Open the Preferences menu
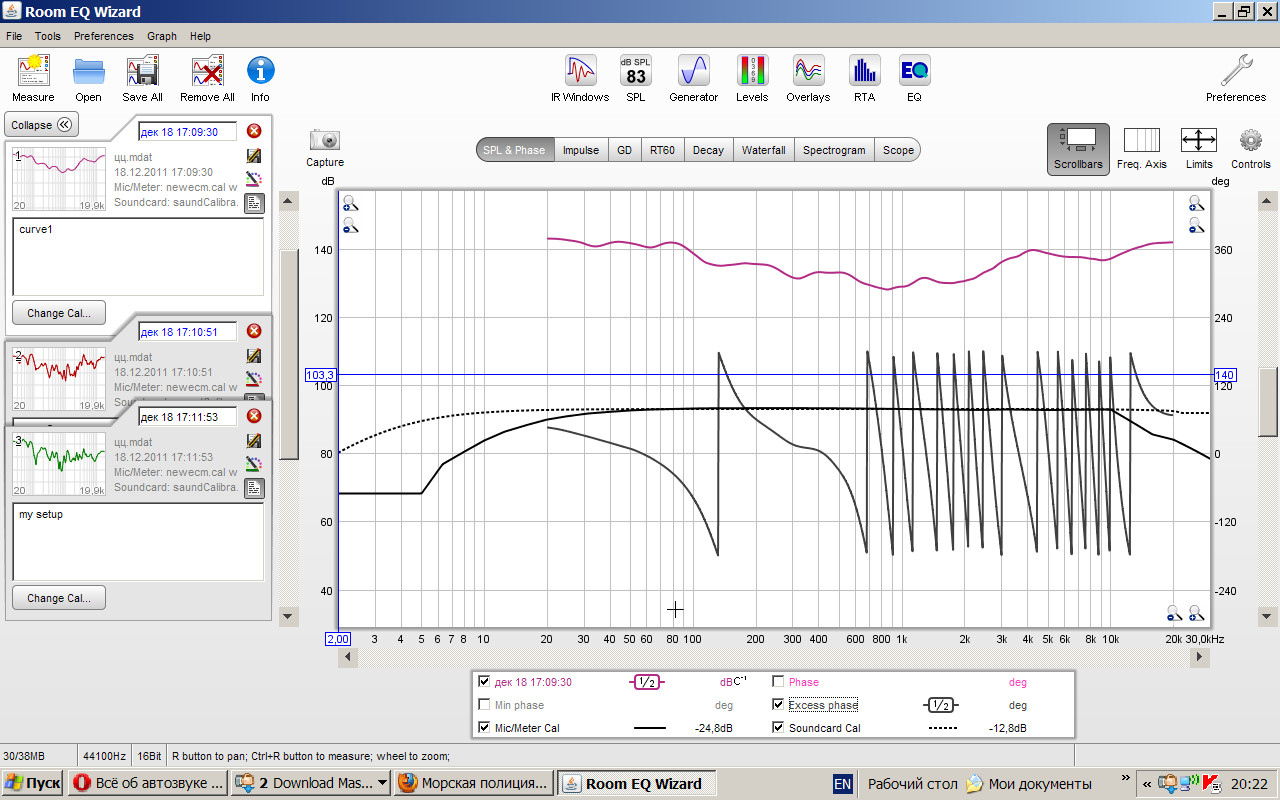The width and height of the screenshot is (1280, 800). coord(103,36)
